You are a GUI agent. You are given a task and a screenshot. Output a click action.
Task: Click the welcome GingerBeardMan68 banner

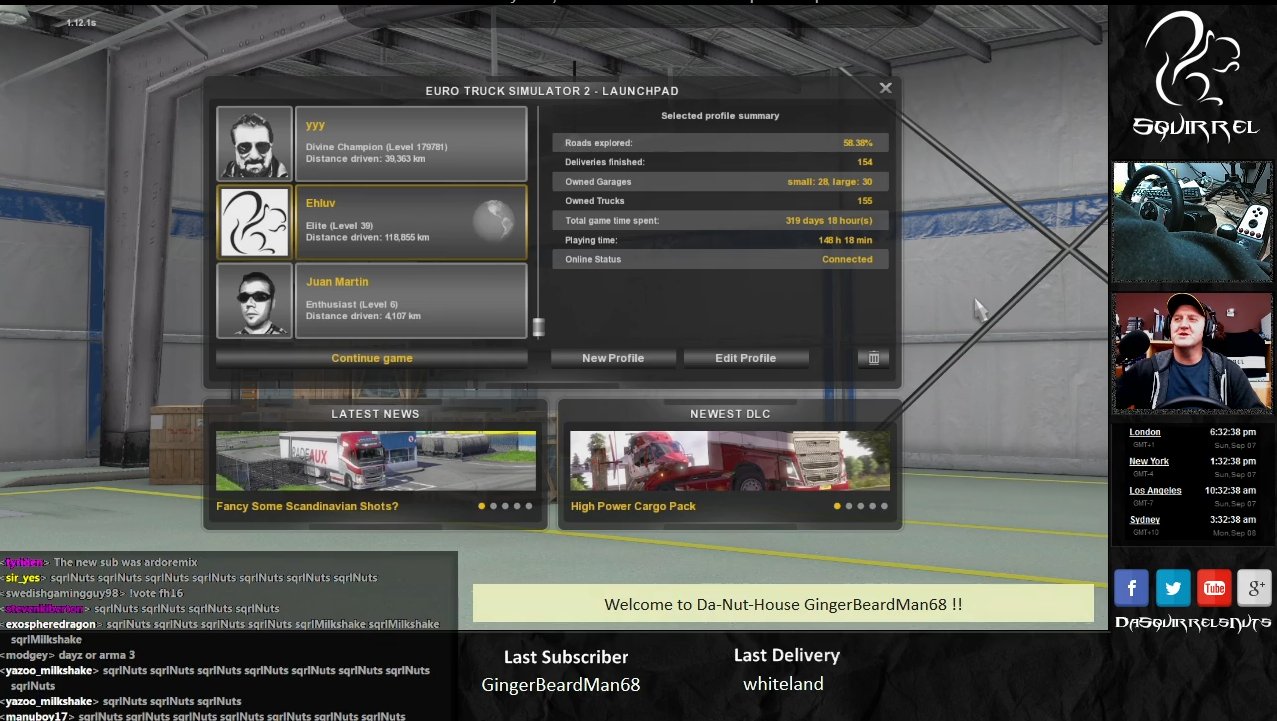783,604
